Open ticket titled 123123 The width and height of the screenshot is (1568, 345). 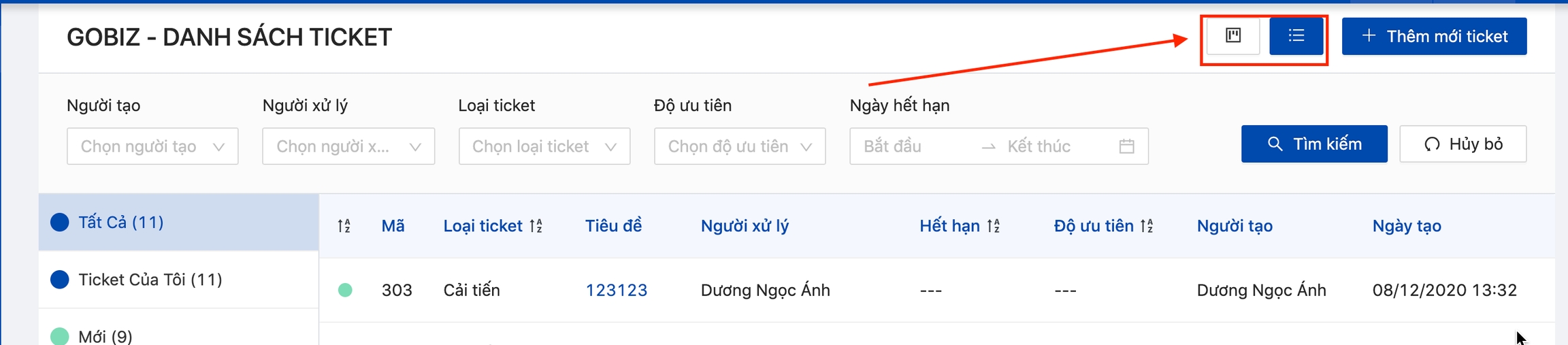pyautogui.click(x=617, y=291)
